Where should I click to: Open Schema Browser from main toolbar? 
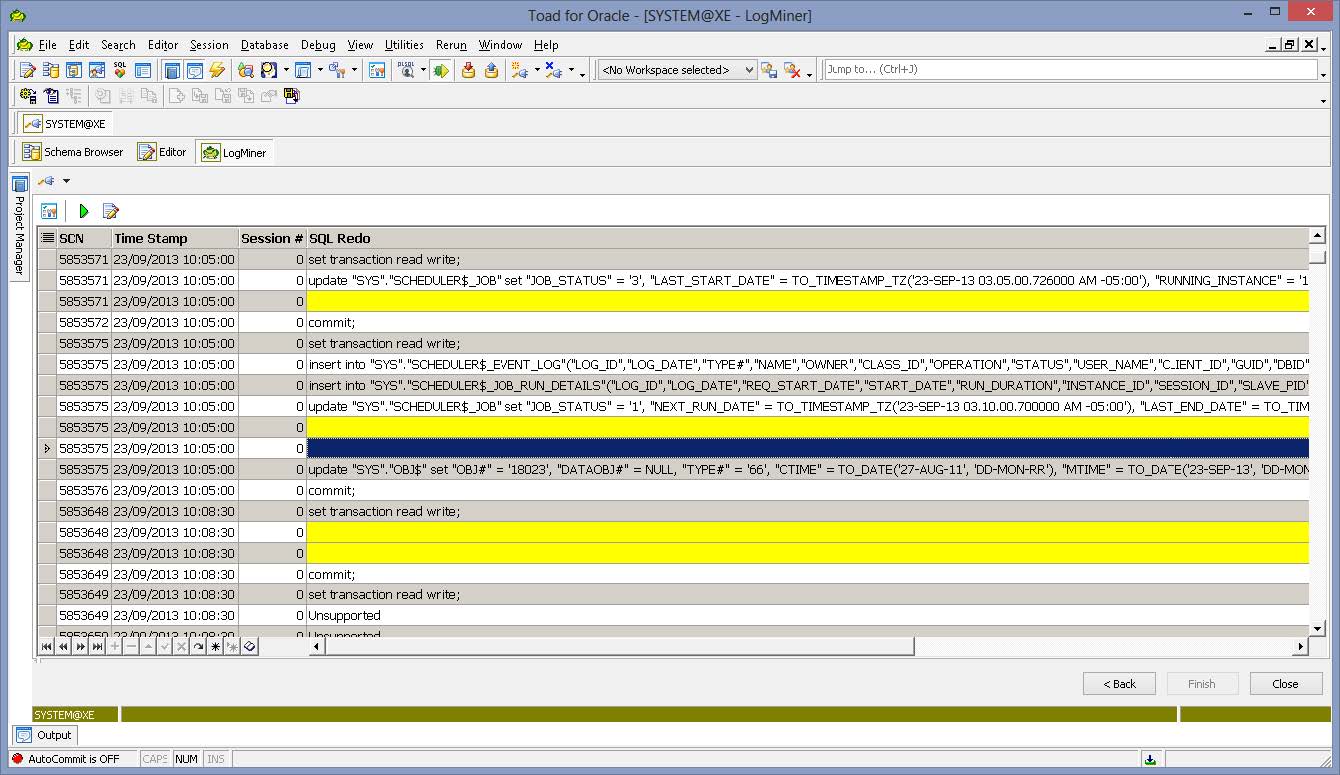tap(50, 70)
